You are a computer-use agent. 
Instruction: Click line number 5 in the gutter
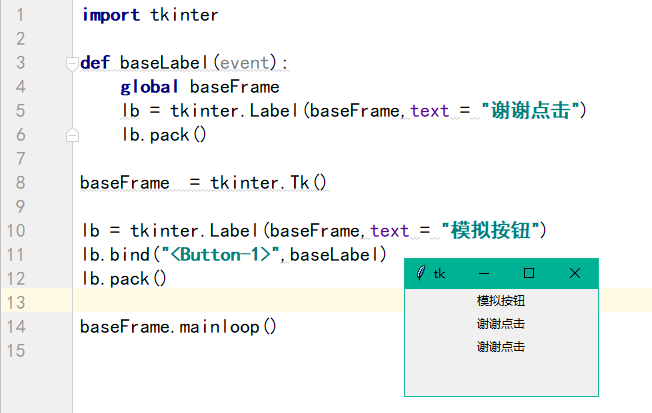tap(20, 111)
